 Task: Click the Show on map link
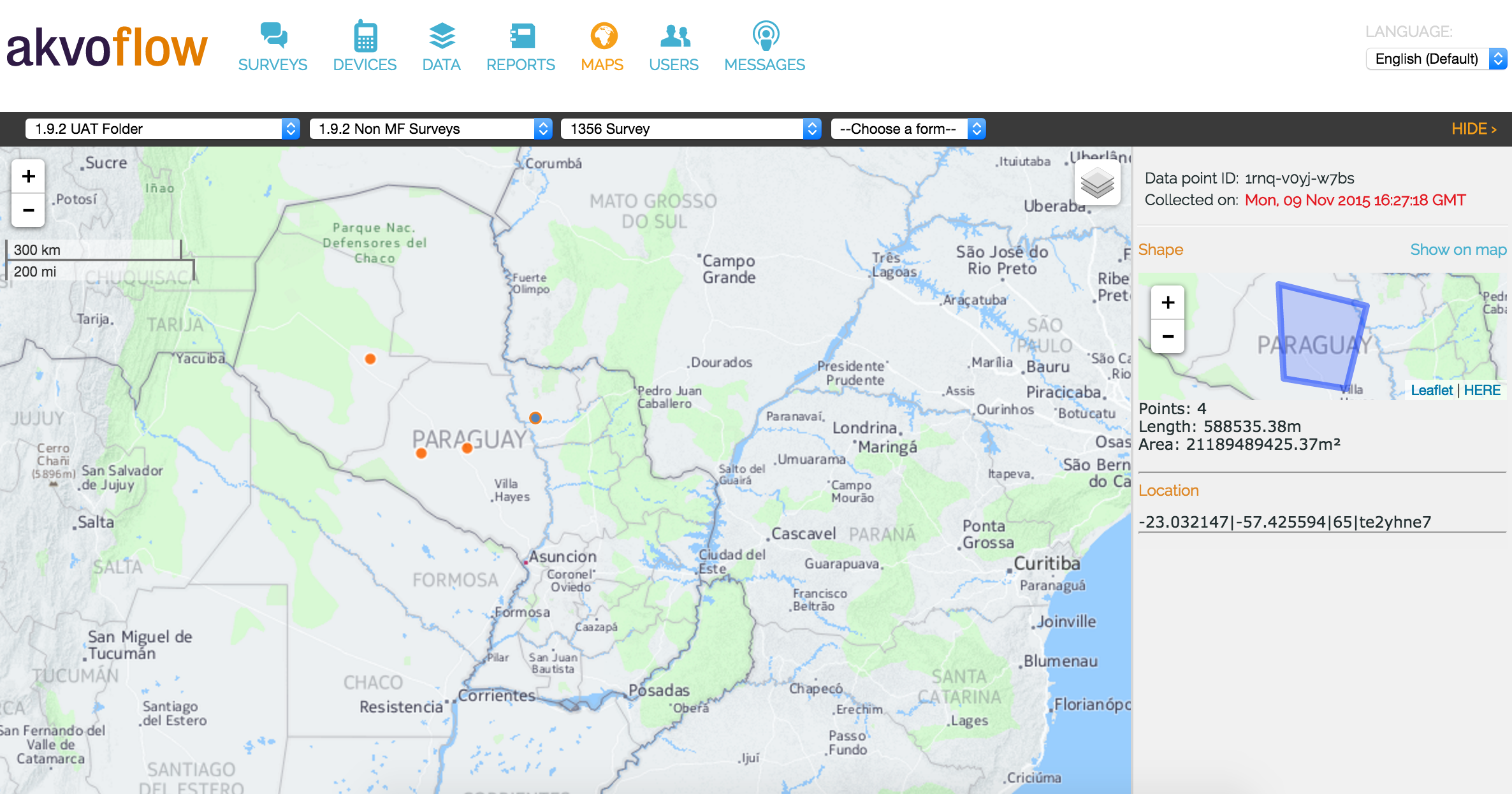pos(1458,250)
